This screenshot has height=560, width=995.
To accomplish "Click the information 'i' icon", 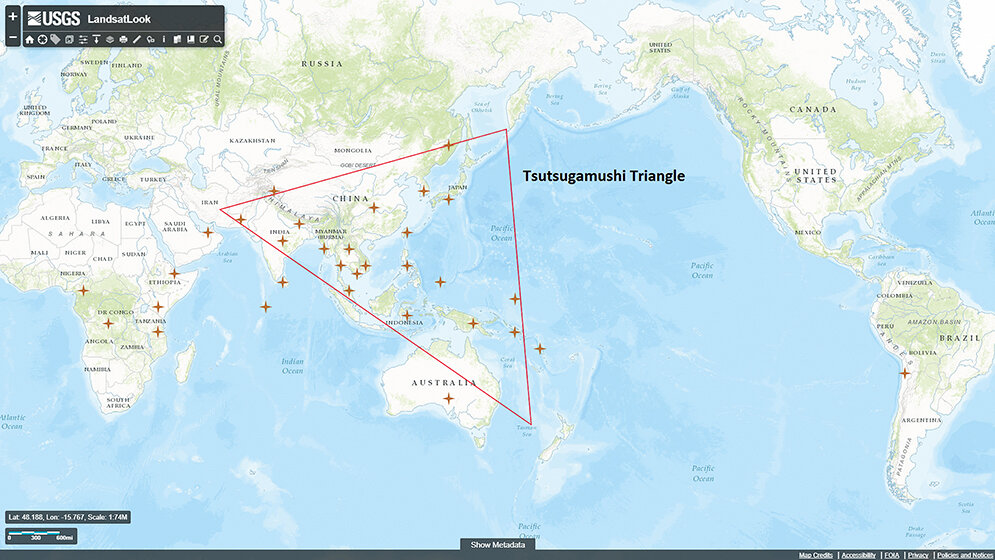I will click(164, 39).
